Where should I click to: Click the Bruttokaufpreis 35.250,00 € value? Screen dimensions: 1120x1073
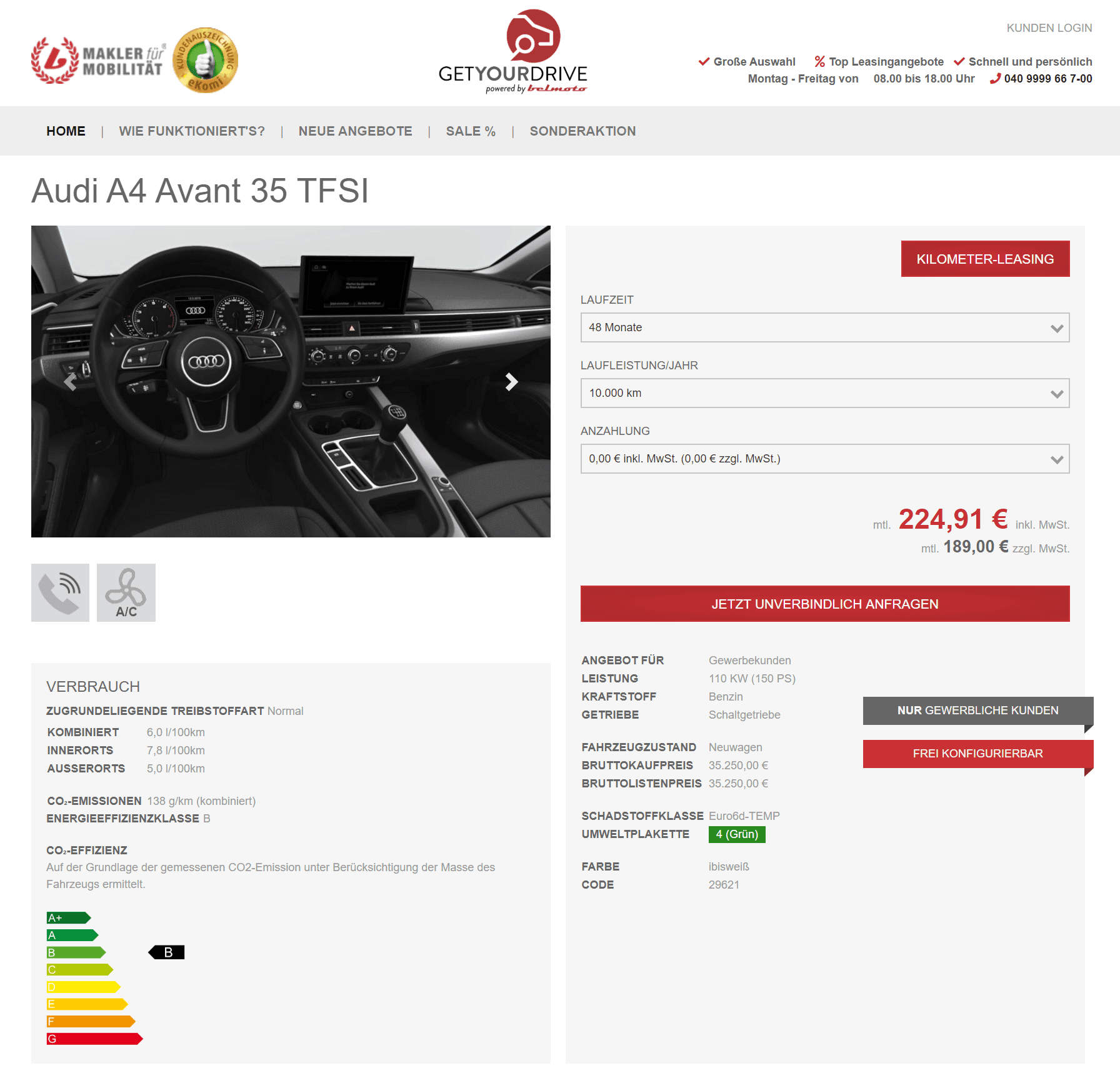[738, 766]
